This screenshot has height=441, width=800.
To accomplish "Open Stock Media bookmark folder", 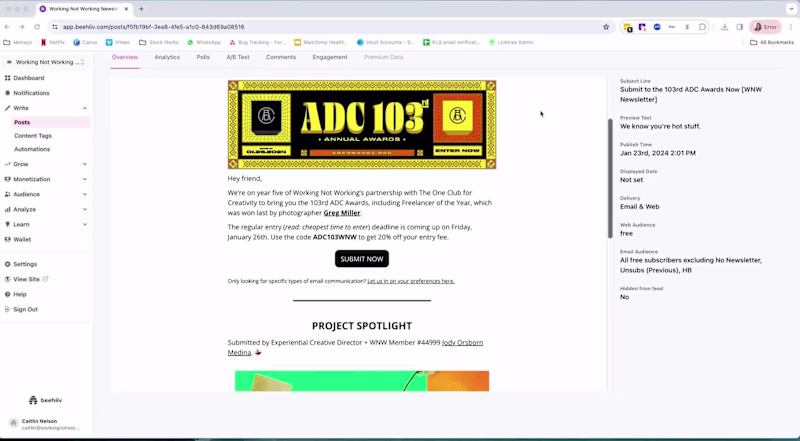I will (x=159, y=42).
